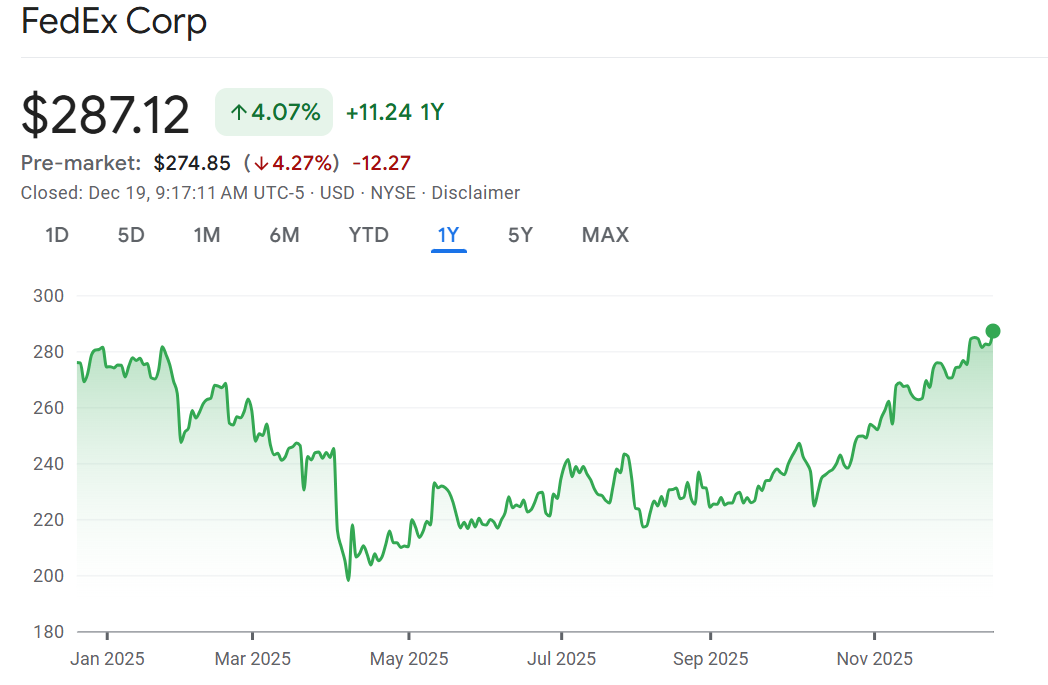Open the 6M time range tab

284,235
